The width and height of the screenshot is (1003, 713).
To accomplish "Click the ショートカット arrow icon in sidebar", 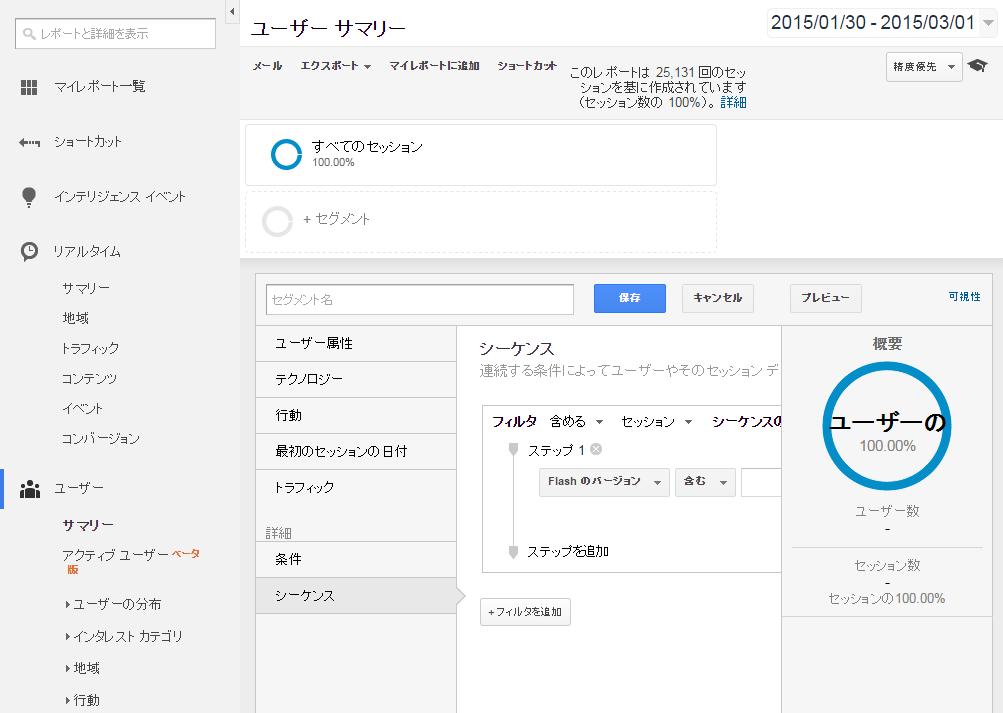I will tap(29, 142).
